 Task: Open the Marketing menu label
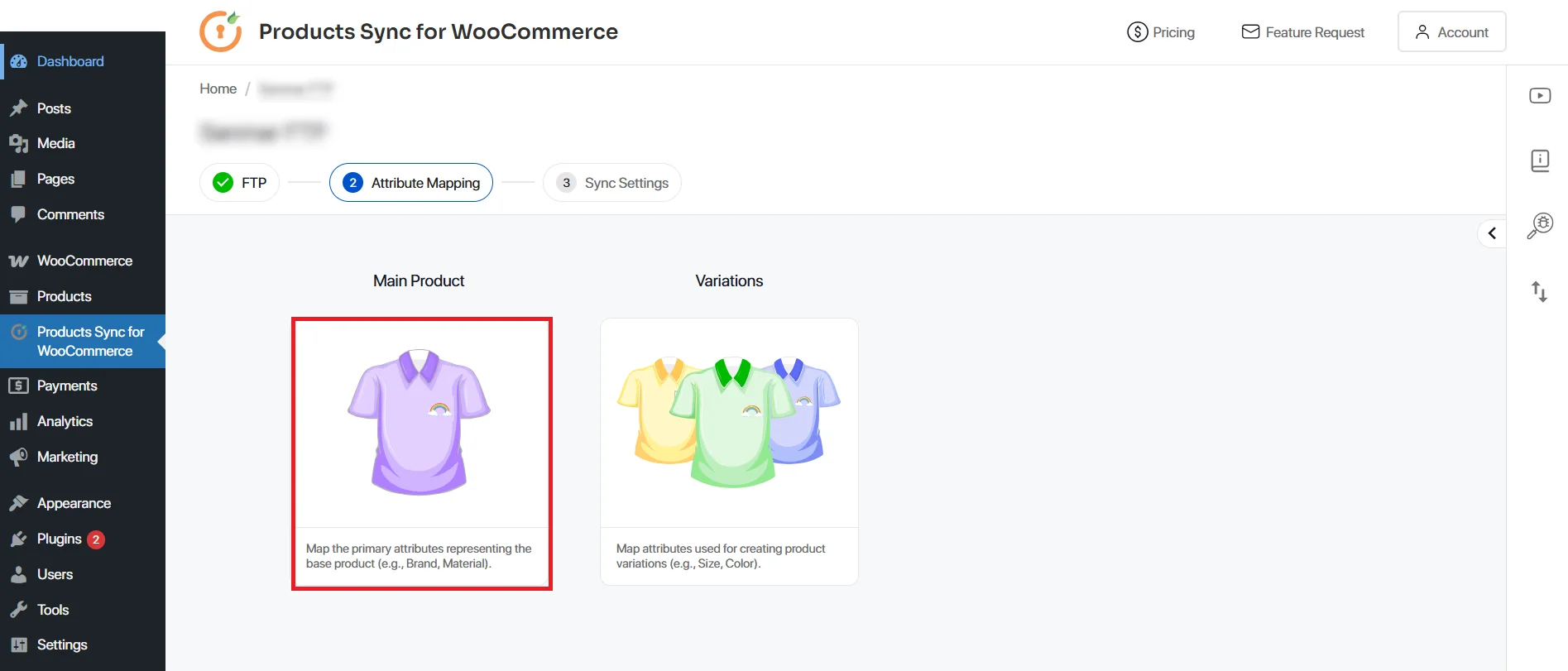click(67, 457)
